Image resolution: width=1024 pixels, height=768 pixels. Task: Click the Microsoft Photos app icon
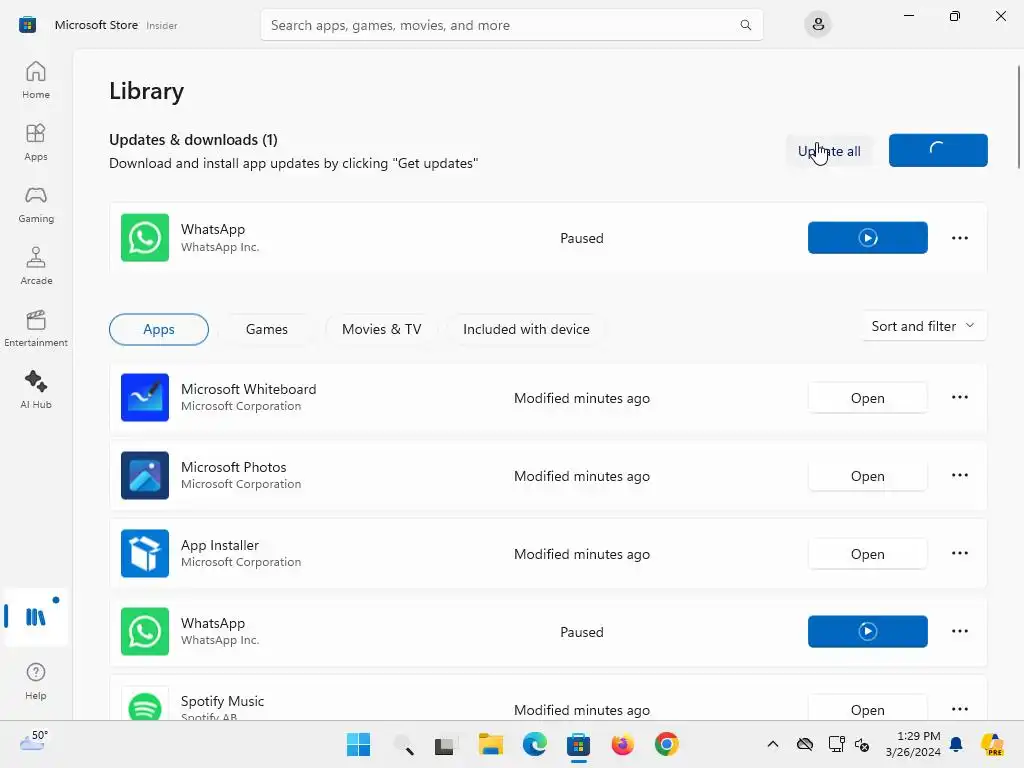(x=145, y=475)
